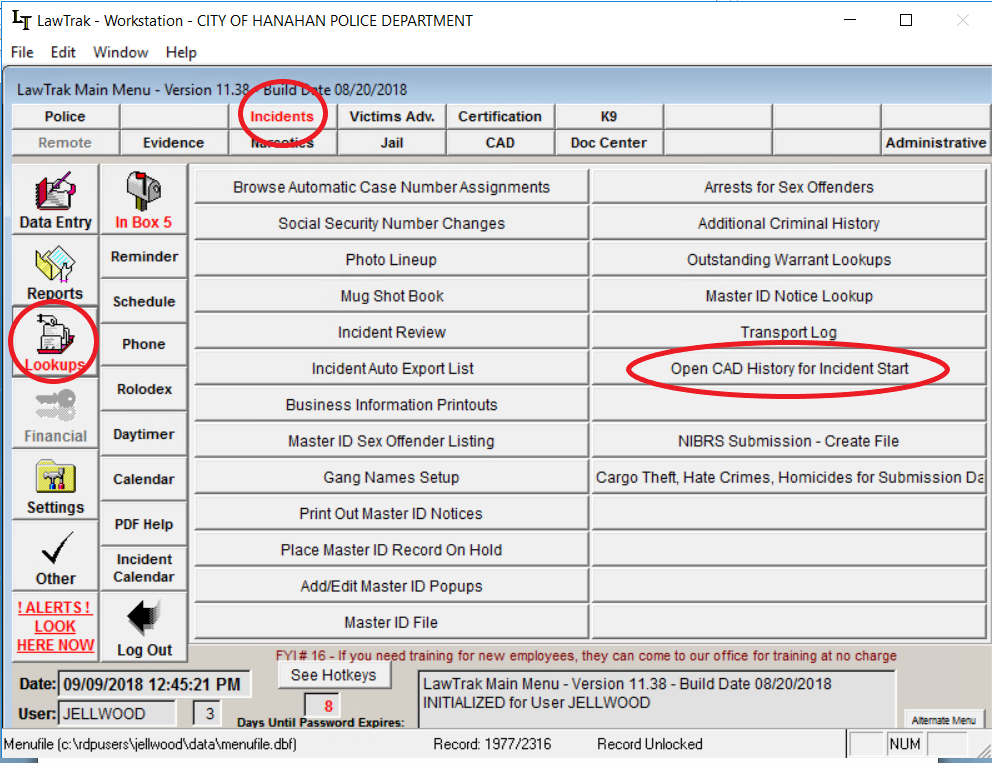Switch to the Jail tab

392,143
